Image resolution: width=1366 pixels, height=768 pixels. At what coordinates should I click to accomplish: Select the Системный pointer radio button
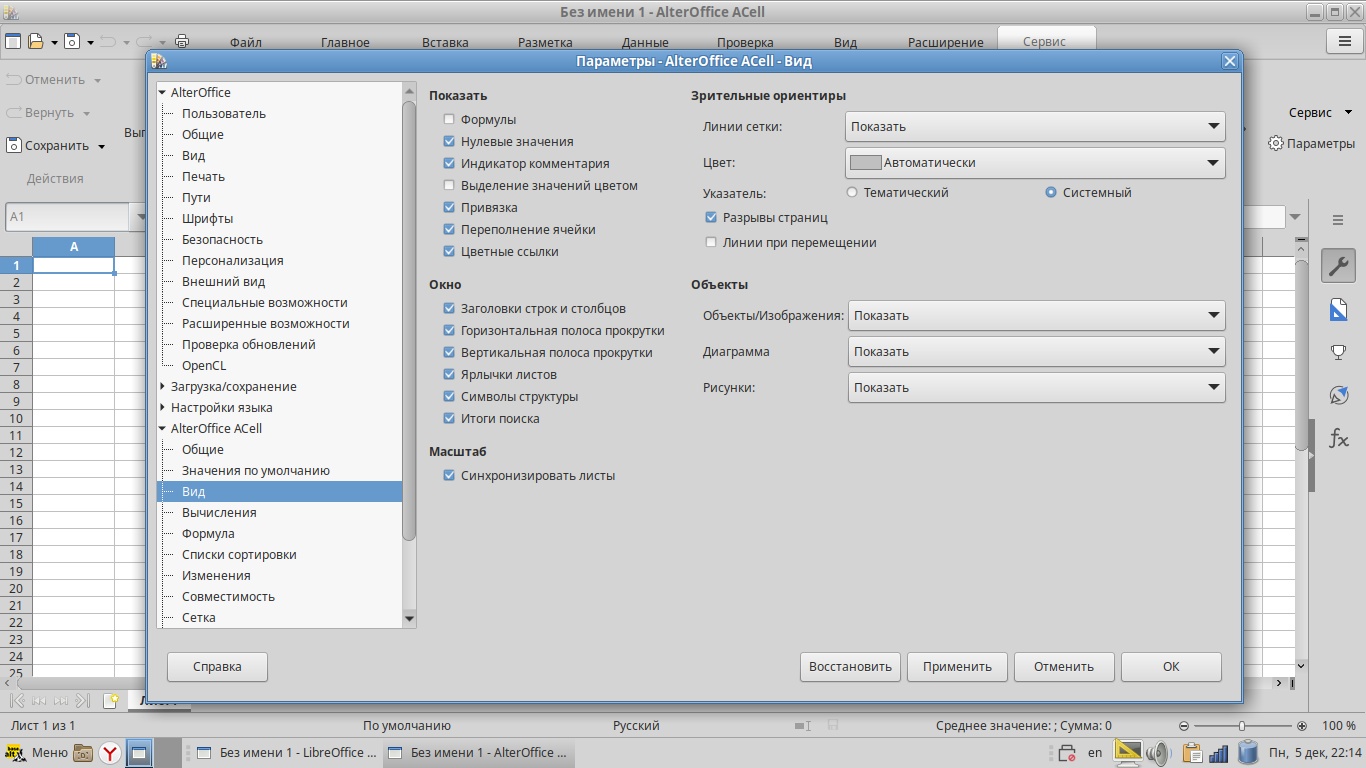coord(1051,192)
